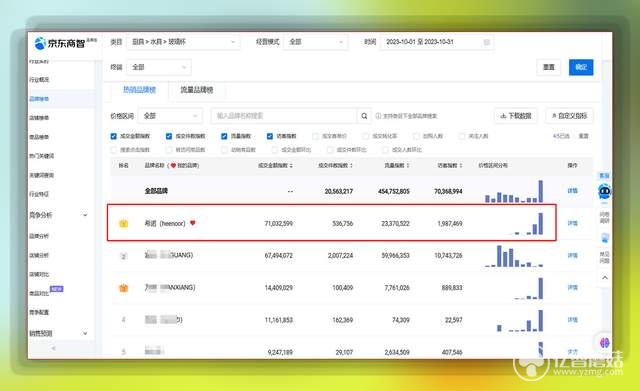Click the purple brain floating icon
This screenshot has height=391, width=640.
click(604, 343)
